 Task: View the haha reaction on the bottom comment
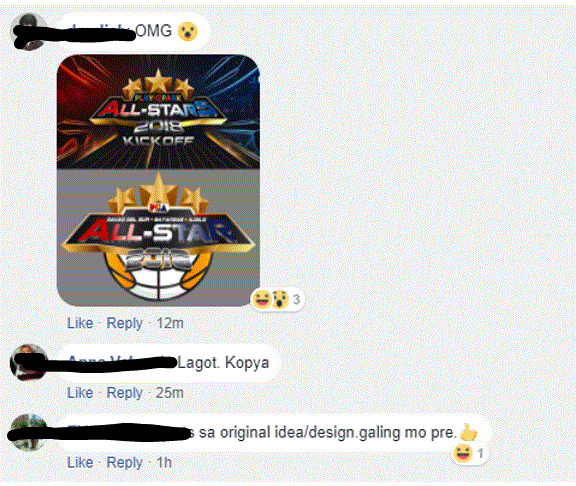coord(462,453)
